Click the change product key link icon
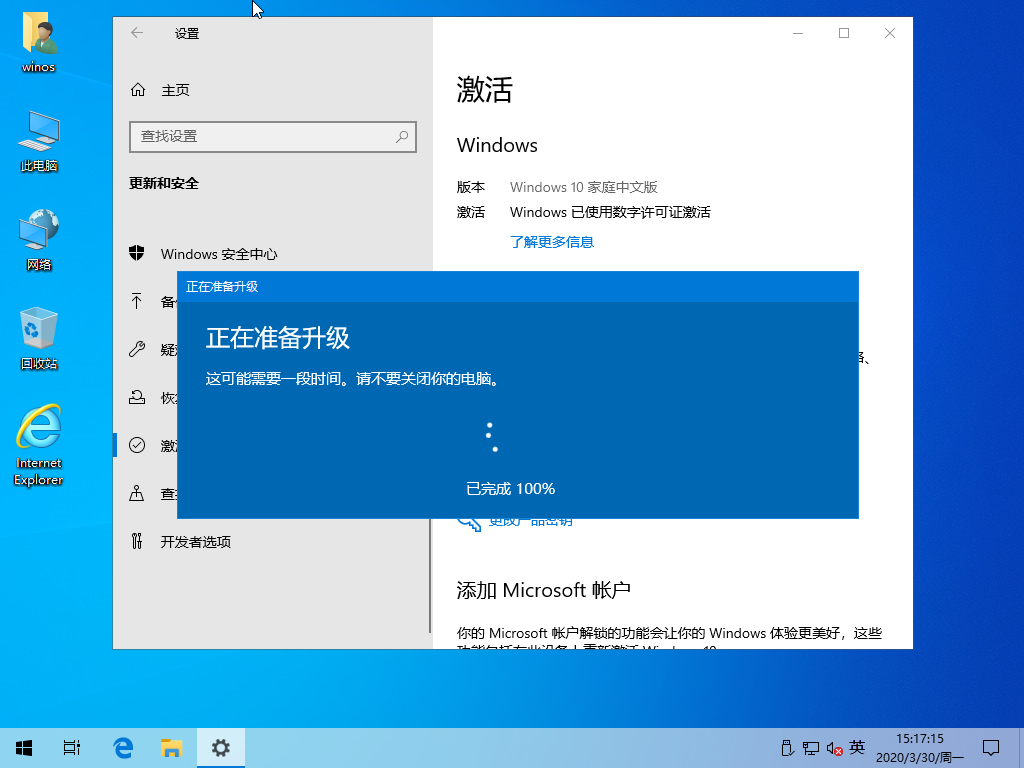 click(469, 524)
